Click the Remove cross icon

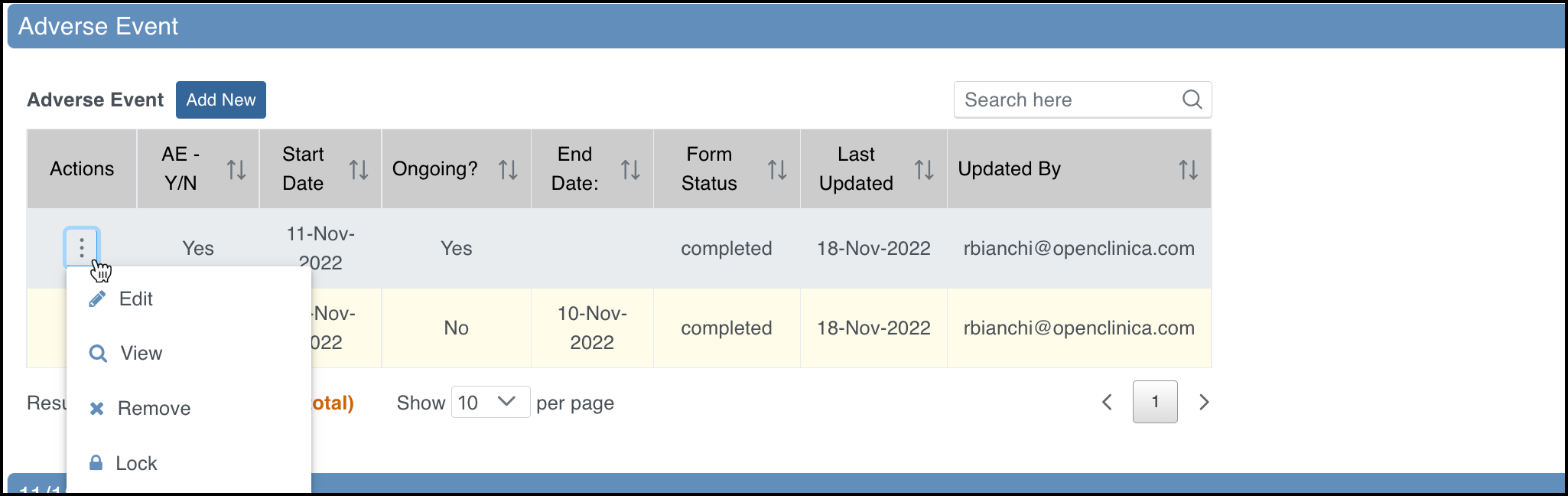(x=97, y=408)
